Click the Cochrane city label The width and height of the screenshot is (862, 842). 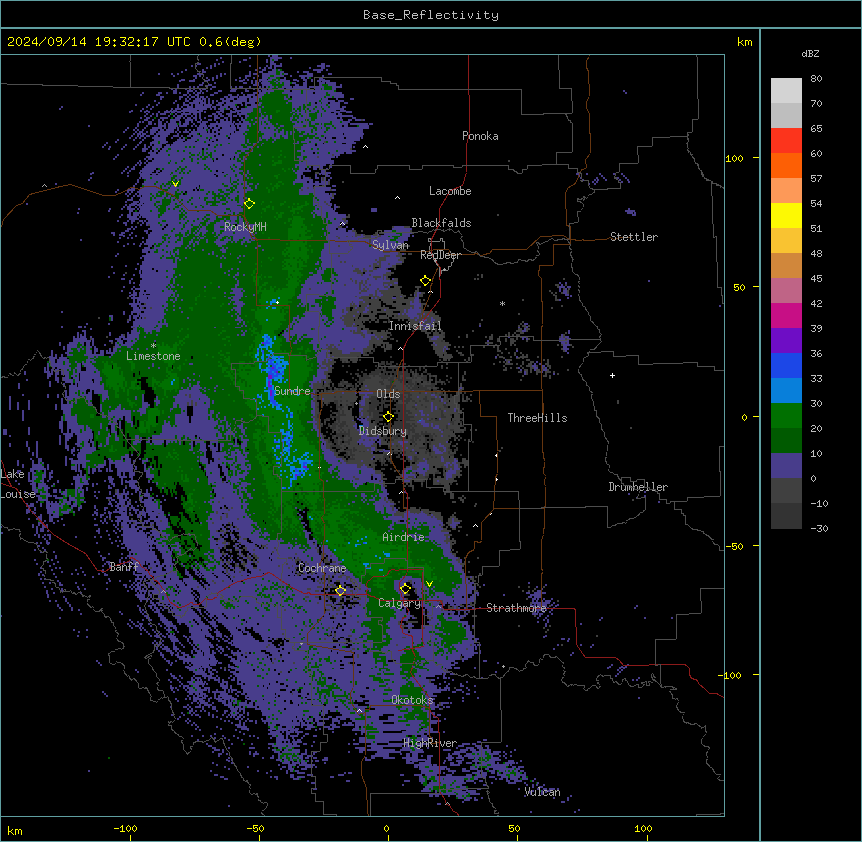click(x=322, y=568)
